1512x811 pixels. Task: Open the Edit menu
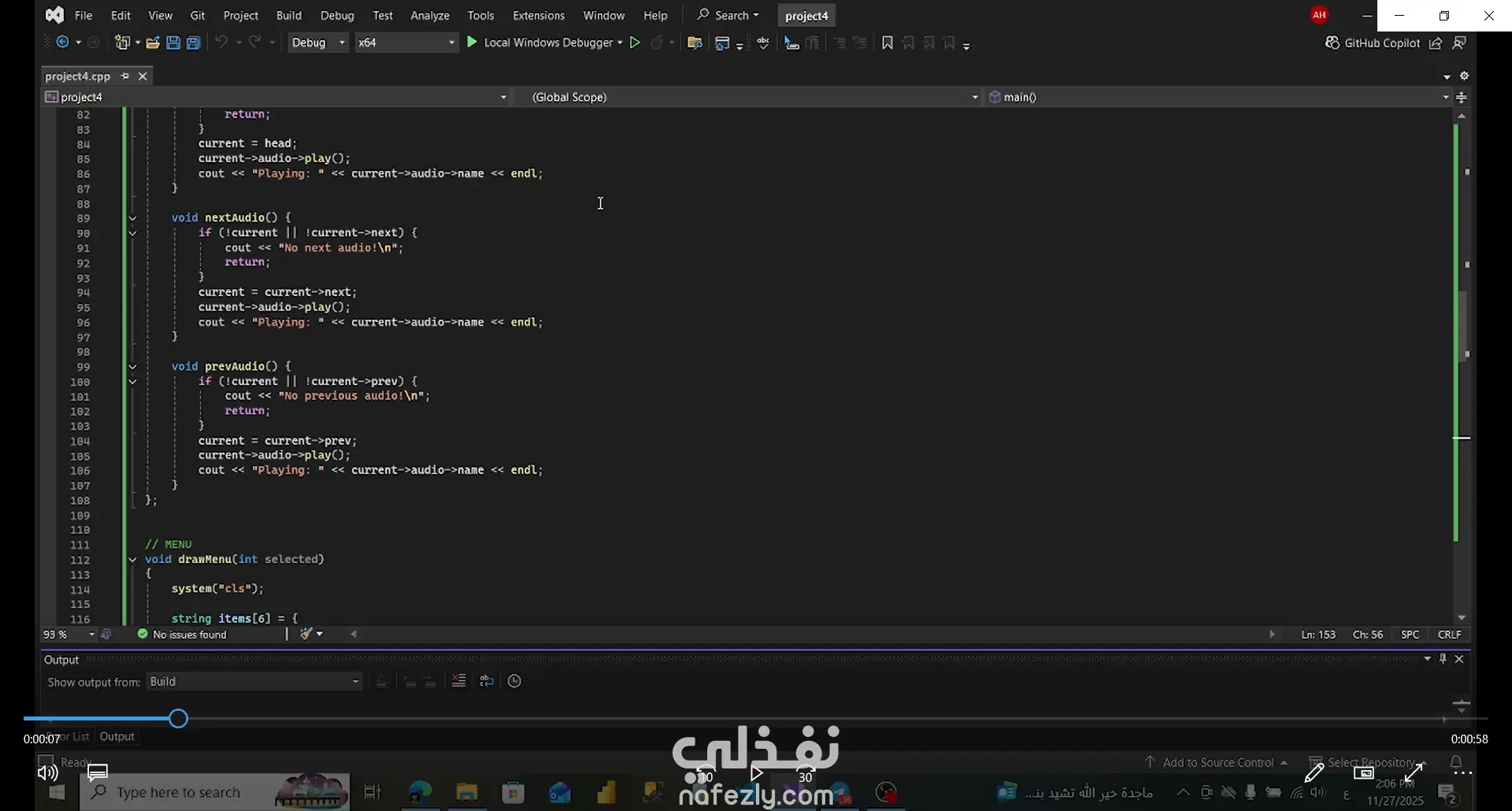pyautogui.click(x=120, y=16)
